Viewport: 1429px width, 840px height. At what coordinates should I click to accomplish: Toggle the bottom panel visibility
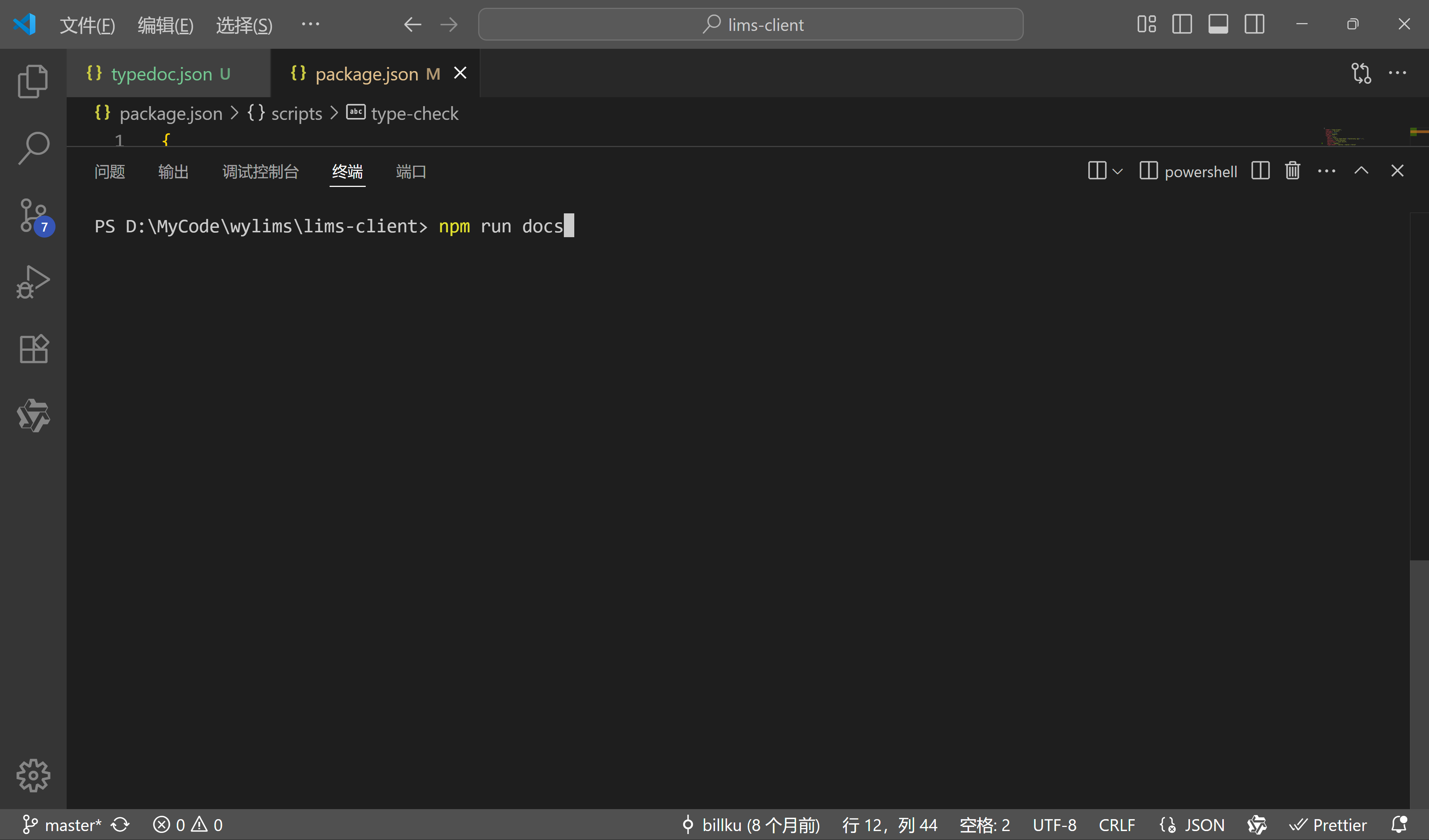[1218, 24]
